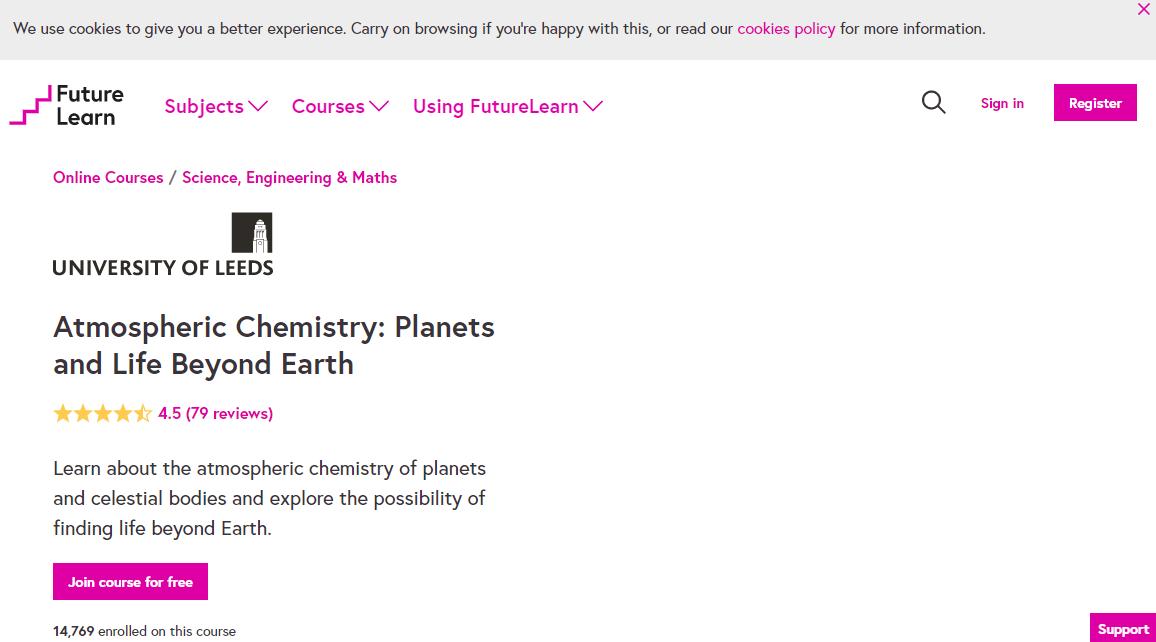Dismiss the cookie banner with the X icon
The image size is (1156, 642).
[x=1143, y=10]
